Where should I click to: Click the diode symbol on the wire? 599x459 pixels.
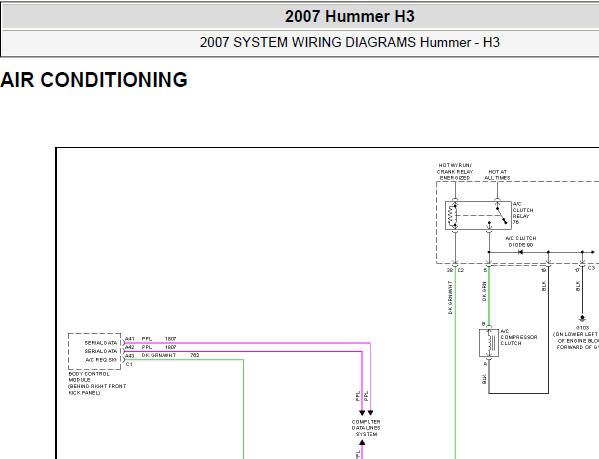520,252
